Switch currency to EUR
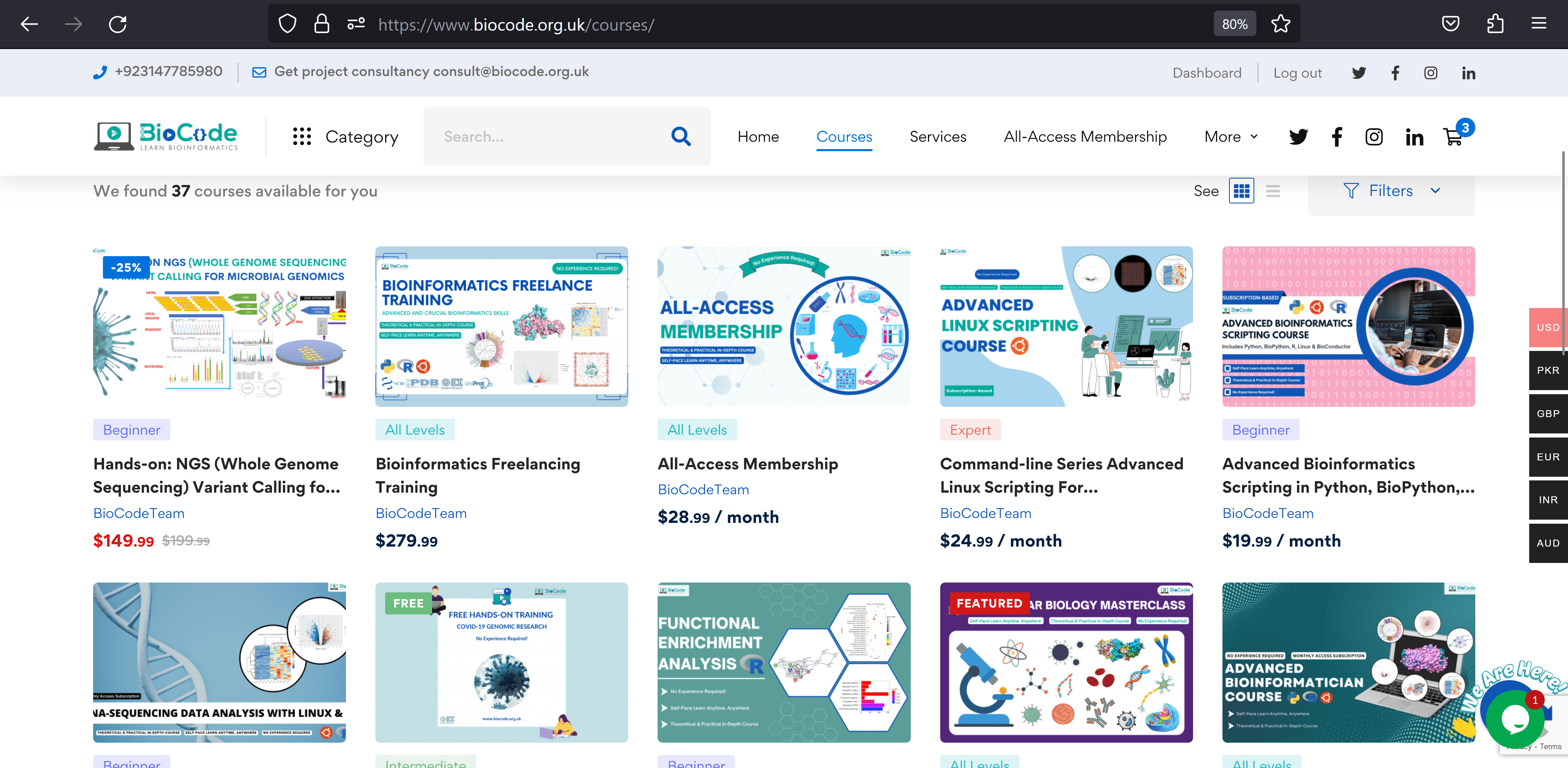Image resolution: width=1568 pixels, height=768 pixels. tap(1548, 457)
